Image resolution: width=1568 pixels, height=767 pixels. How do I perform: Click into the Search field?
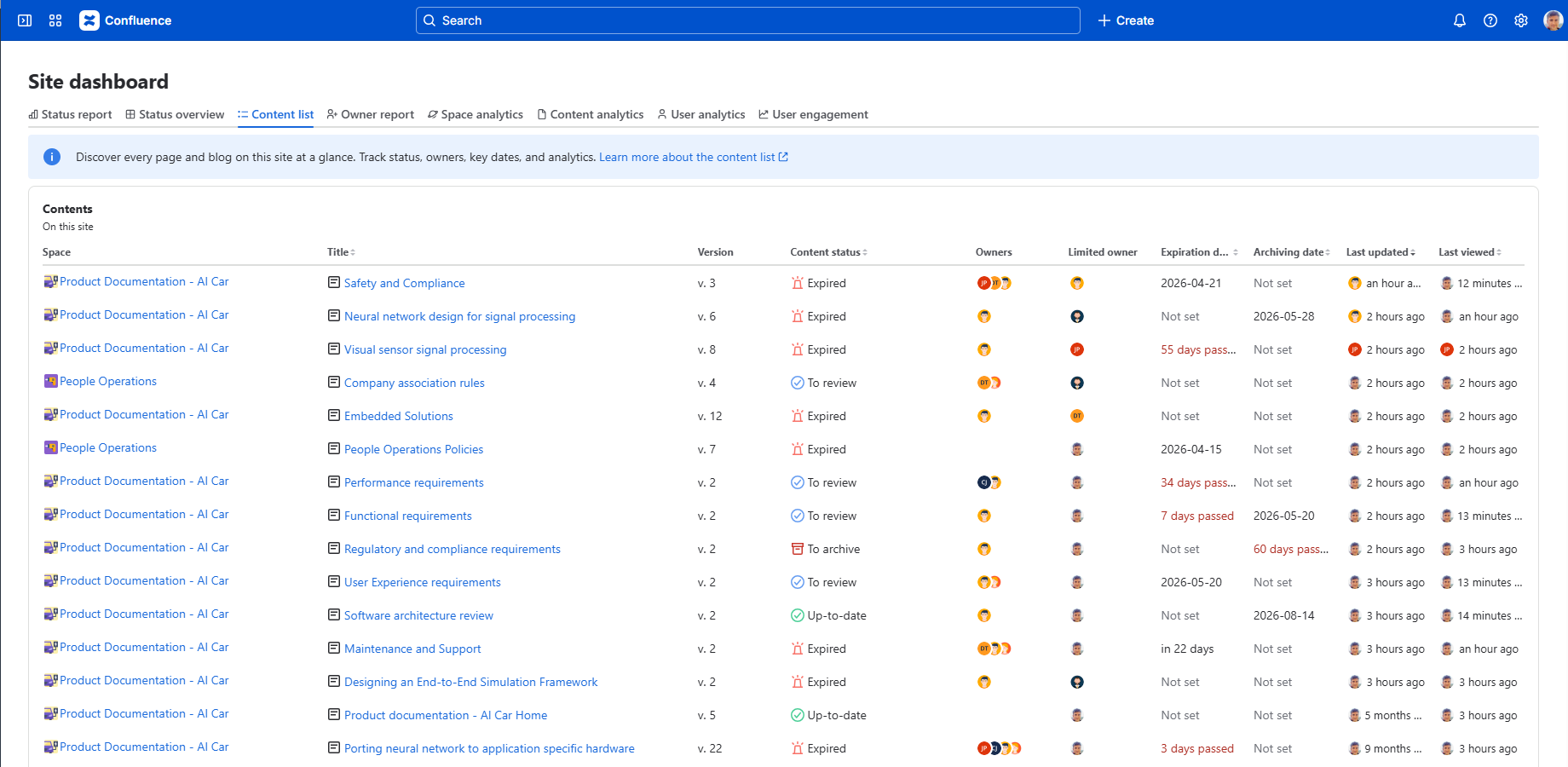747,20
